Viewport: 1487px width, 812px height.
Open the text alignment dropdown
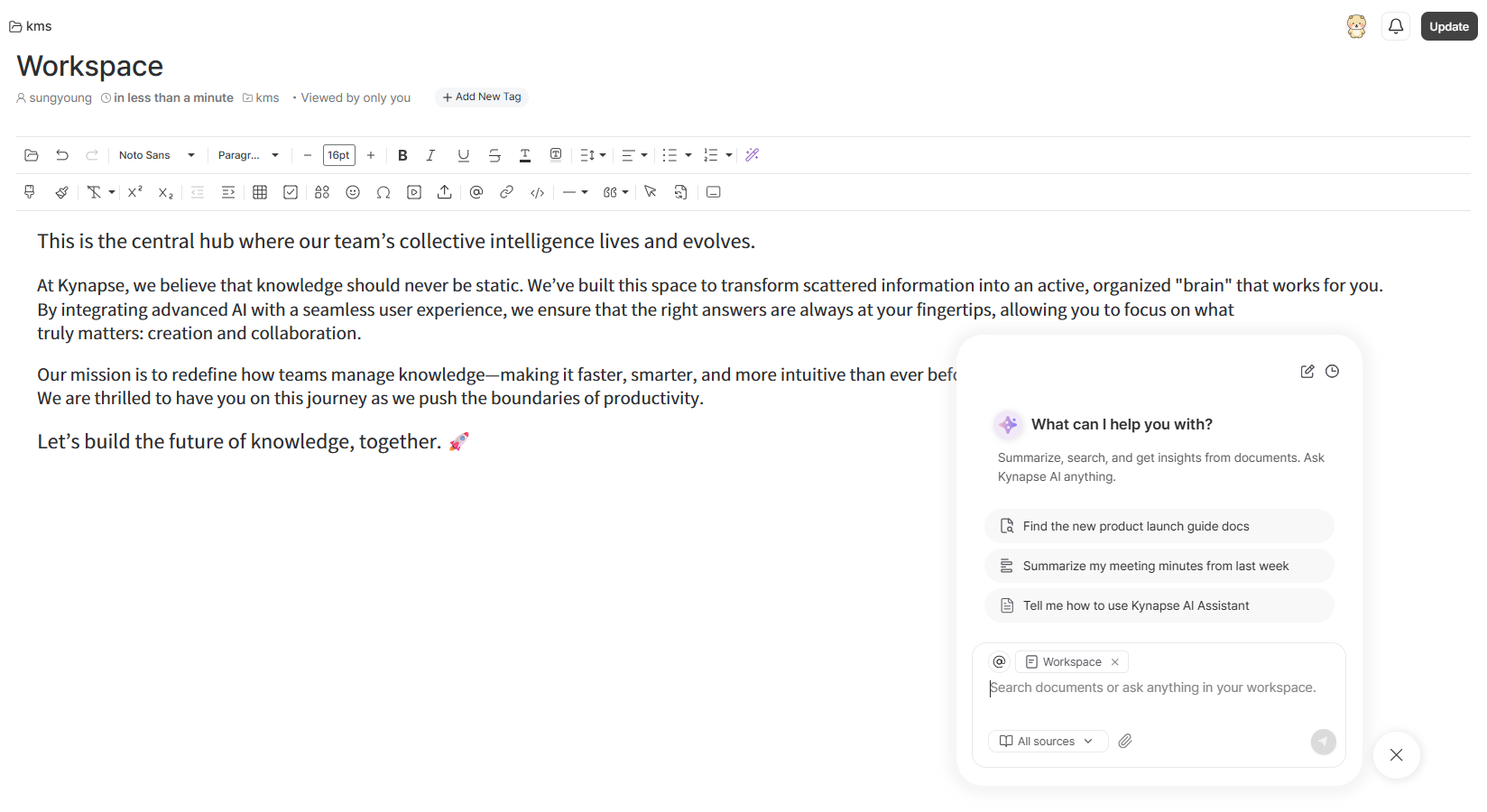[x=634, y=155]
